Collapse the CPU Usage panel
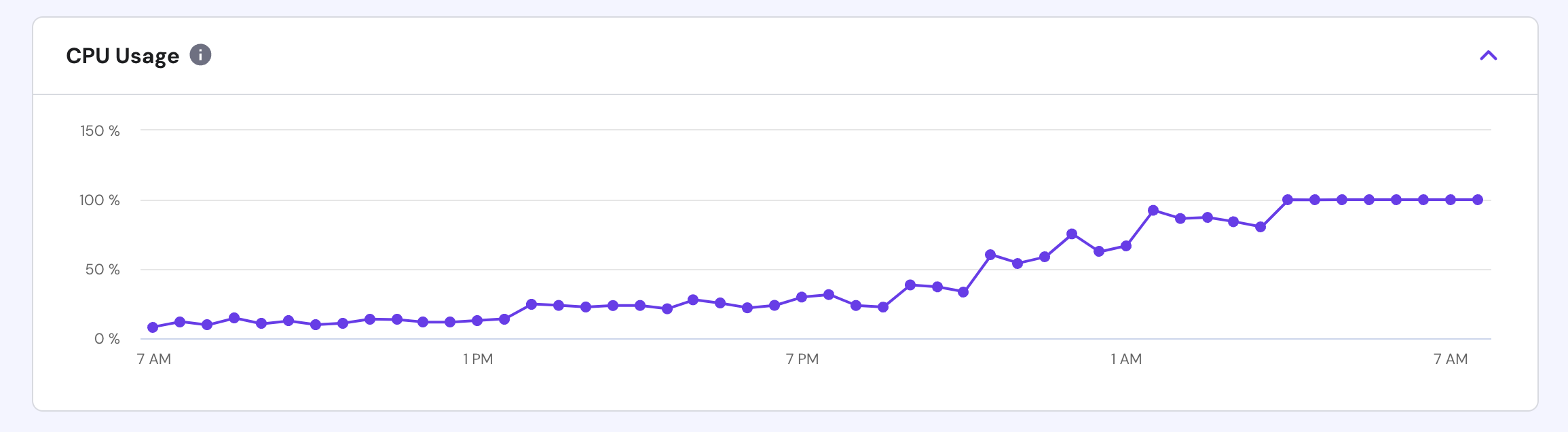 [x=1488, y=56]
